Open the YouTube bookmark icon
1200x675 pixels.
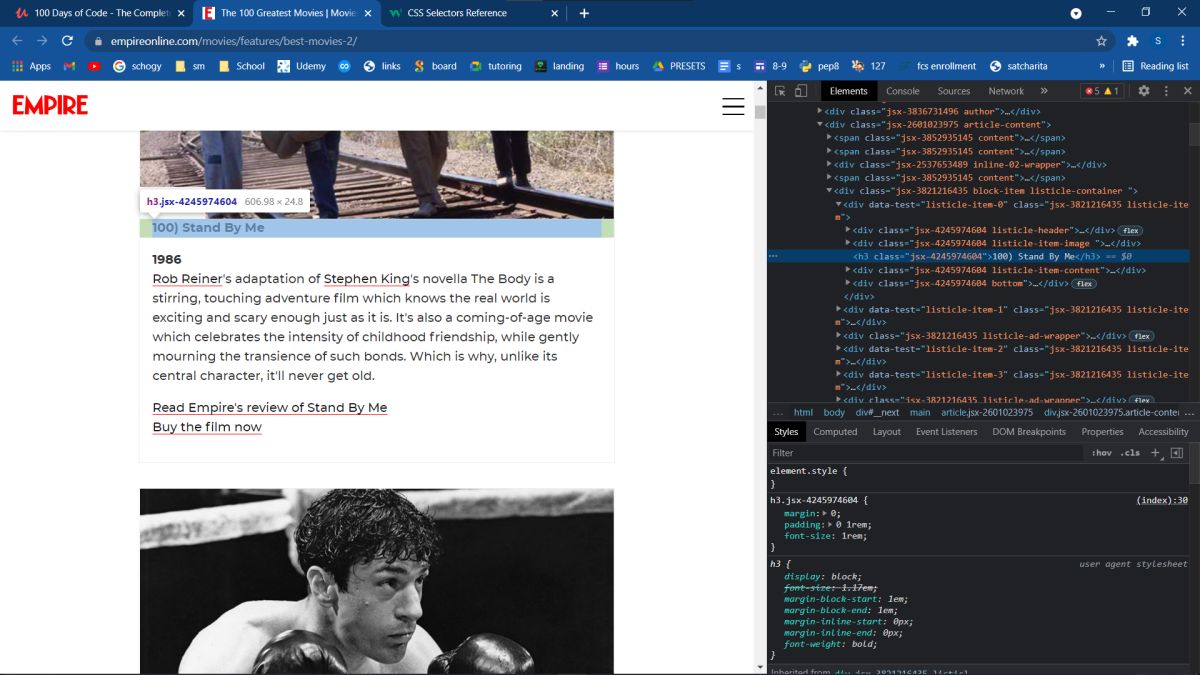point(94,66)
